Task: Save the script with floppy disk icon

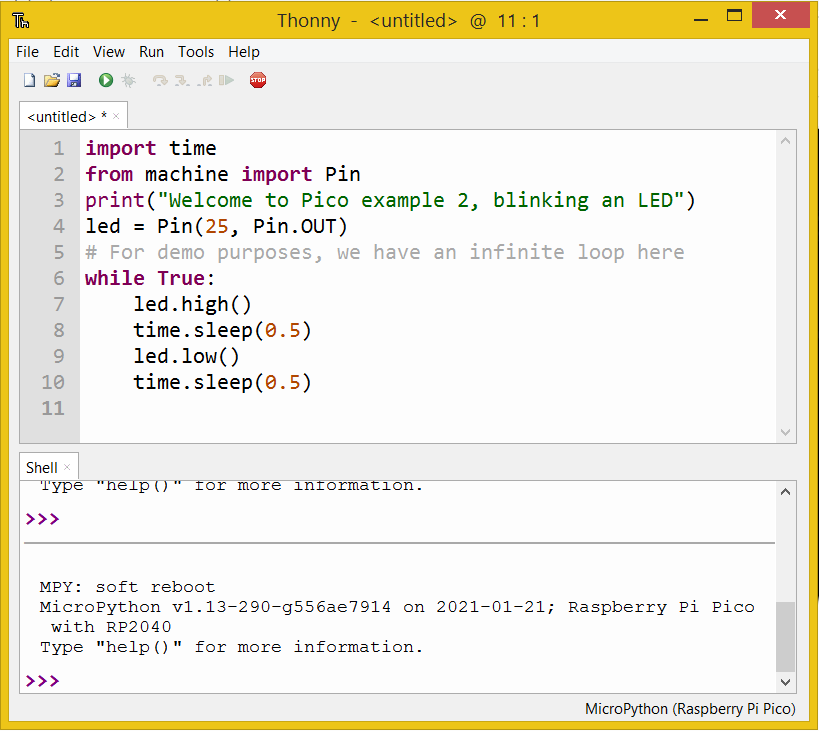Action: (74, 80)
